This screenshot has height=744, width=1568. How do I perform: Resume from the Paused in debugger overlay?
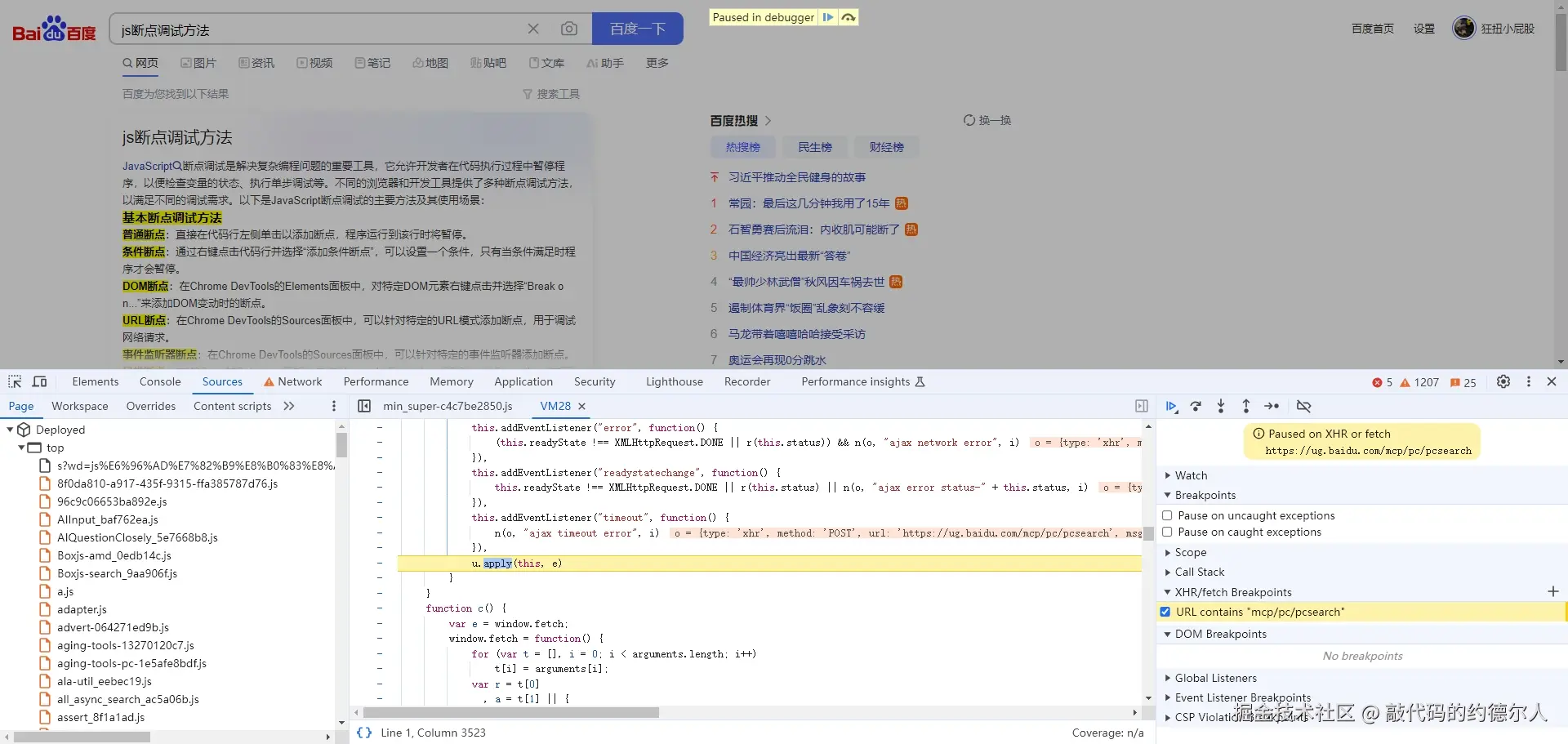[828, 17]
